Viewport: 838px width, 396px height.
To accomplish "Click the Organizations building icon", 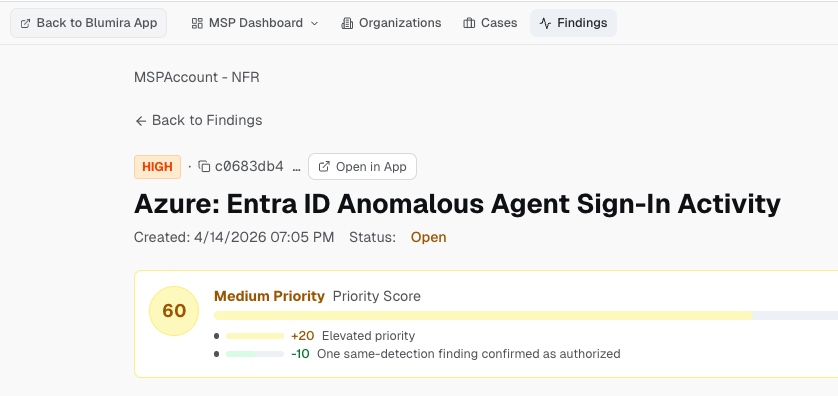I will click(x=347, y=23).
